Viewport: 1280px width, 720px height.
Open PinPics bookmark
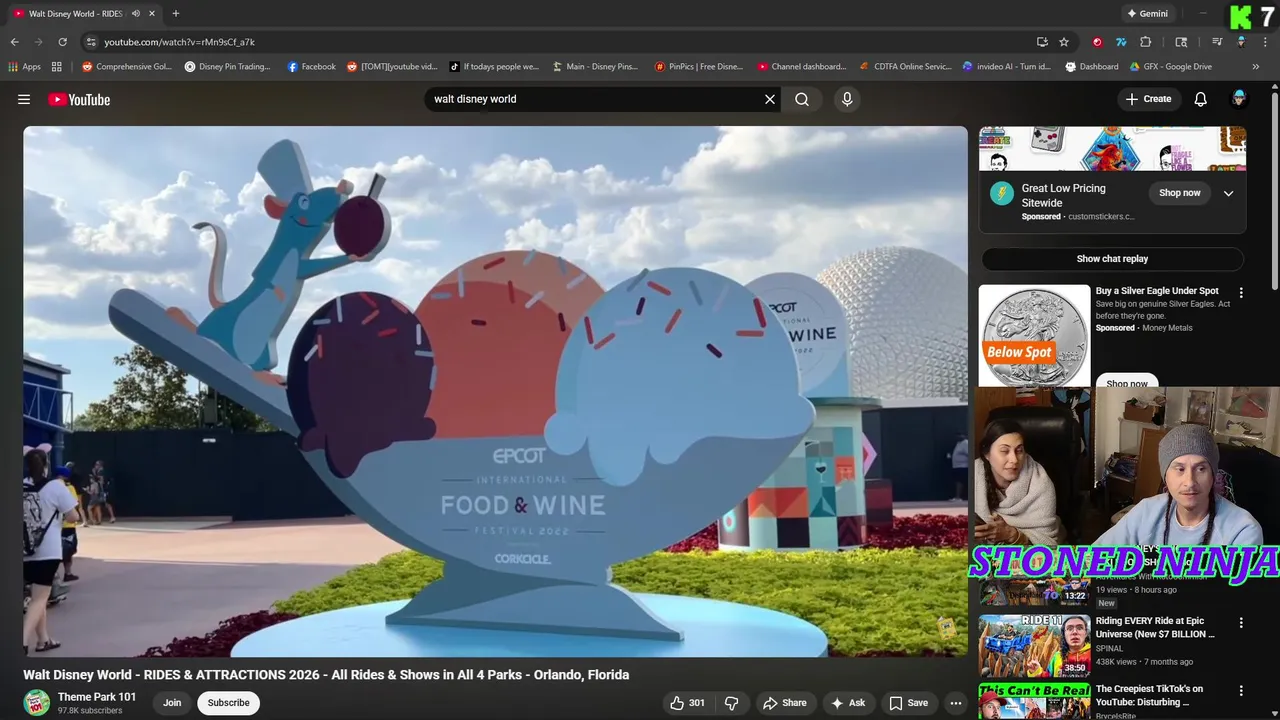[699, 67]
